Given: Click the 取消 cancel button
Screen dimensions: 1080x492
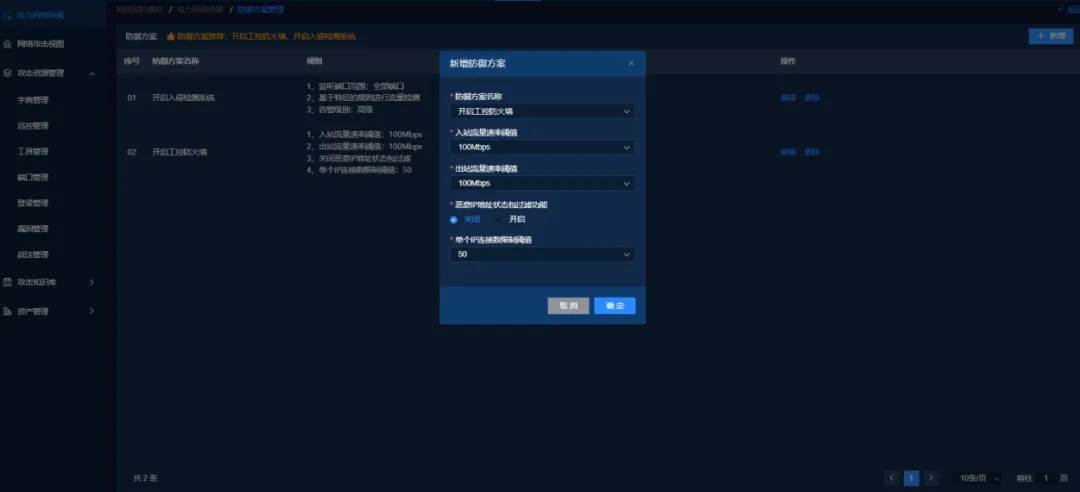Looking at the screenshot, I should point(568,306).
